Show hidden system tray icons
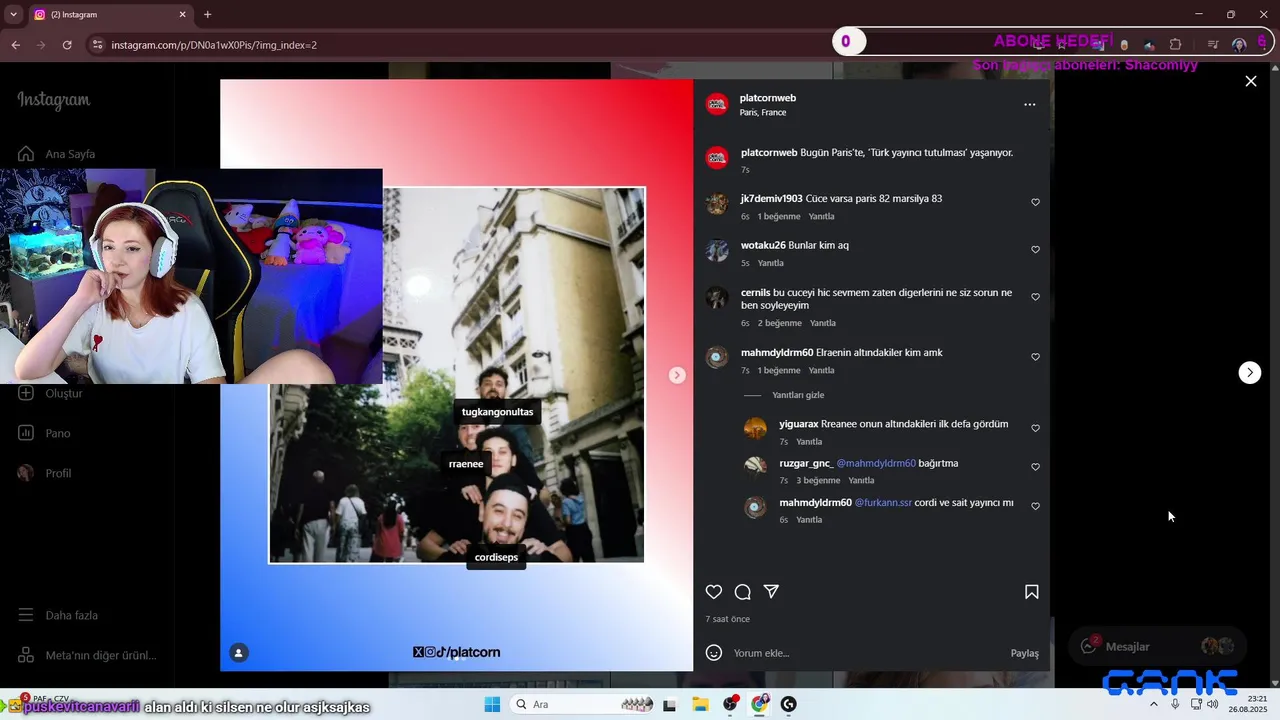 coord(1153,704)
